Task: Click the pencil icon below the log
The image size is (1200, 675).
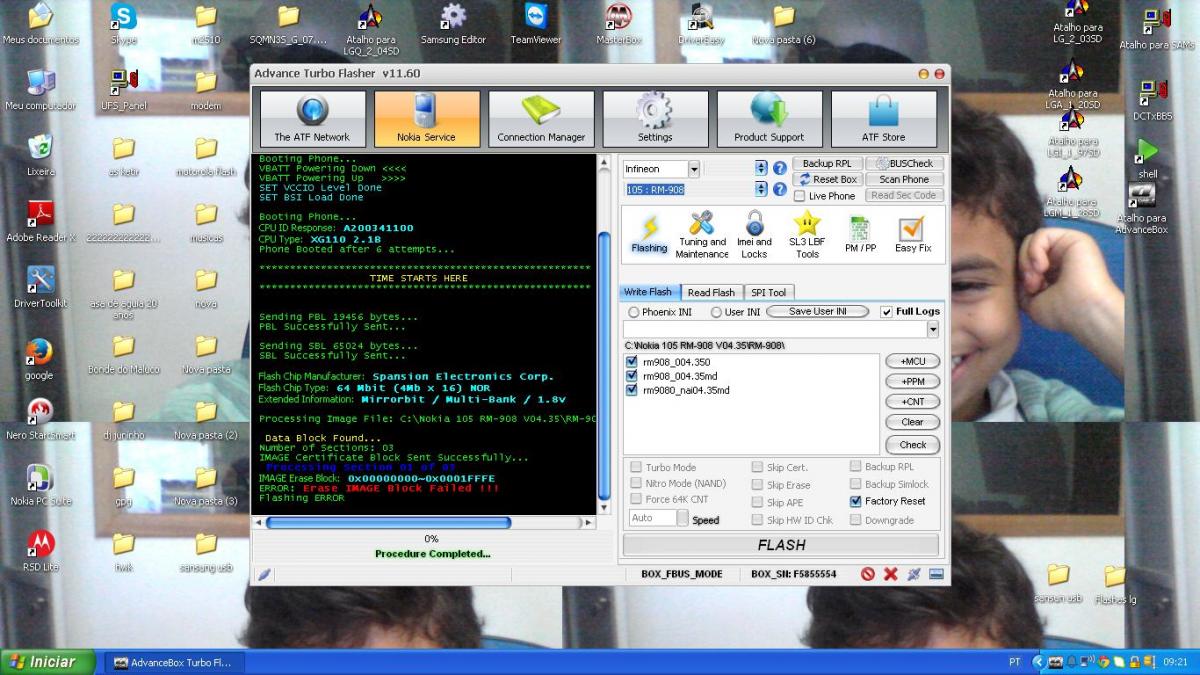Action: (264, 574)
